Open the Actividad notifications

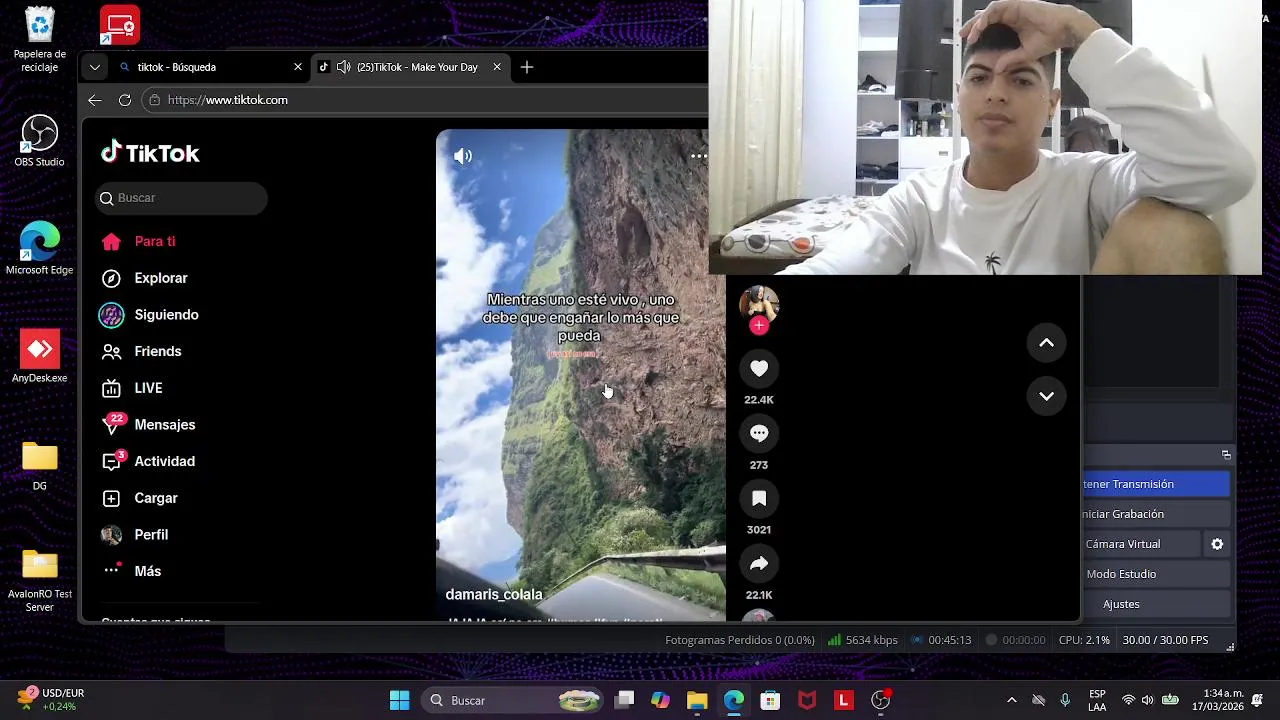(149, 461)
